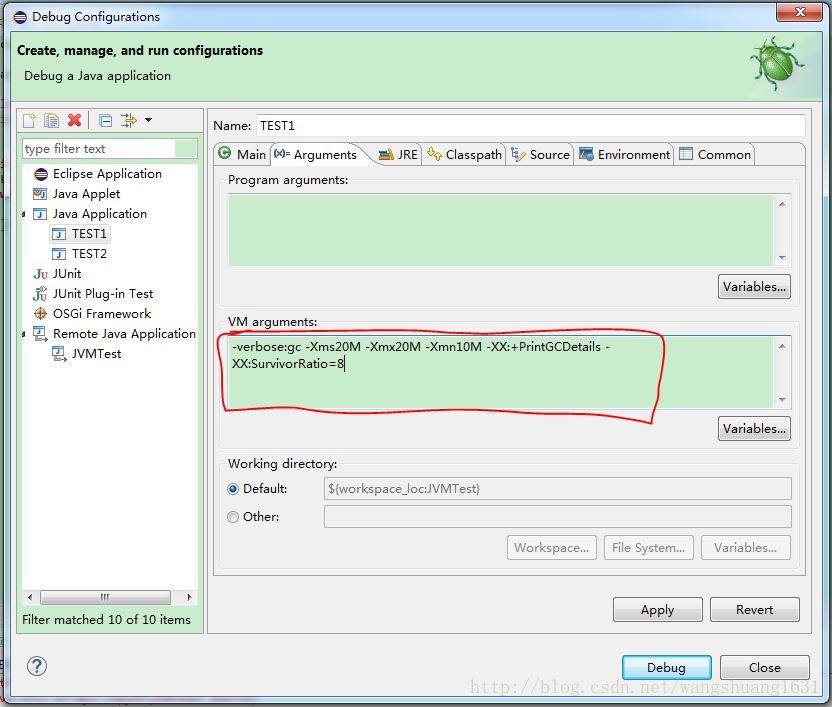
Task: Open help with question mark icon
Action: pos(37,666)
